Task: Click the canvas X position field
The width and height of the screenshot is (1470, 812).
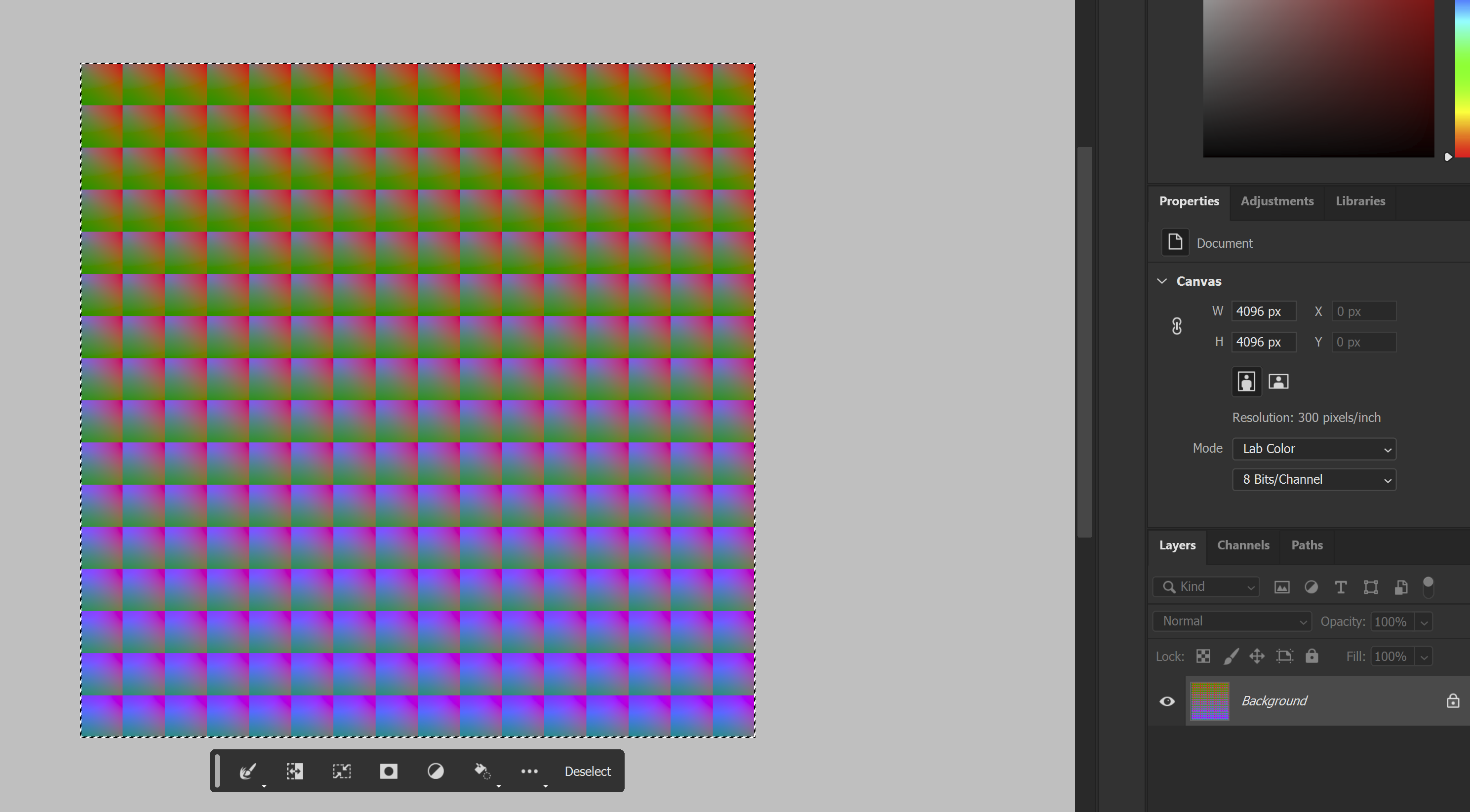Action: pyautogui.click(x=1363, y=311)
